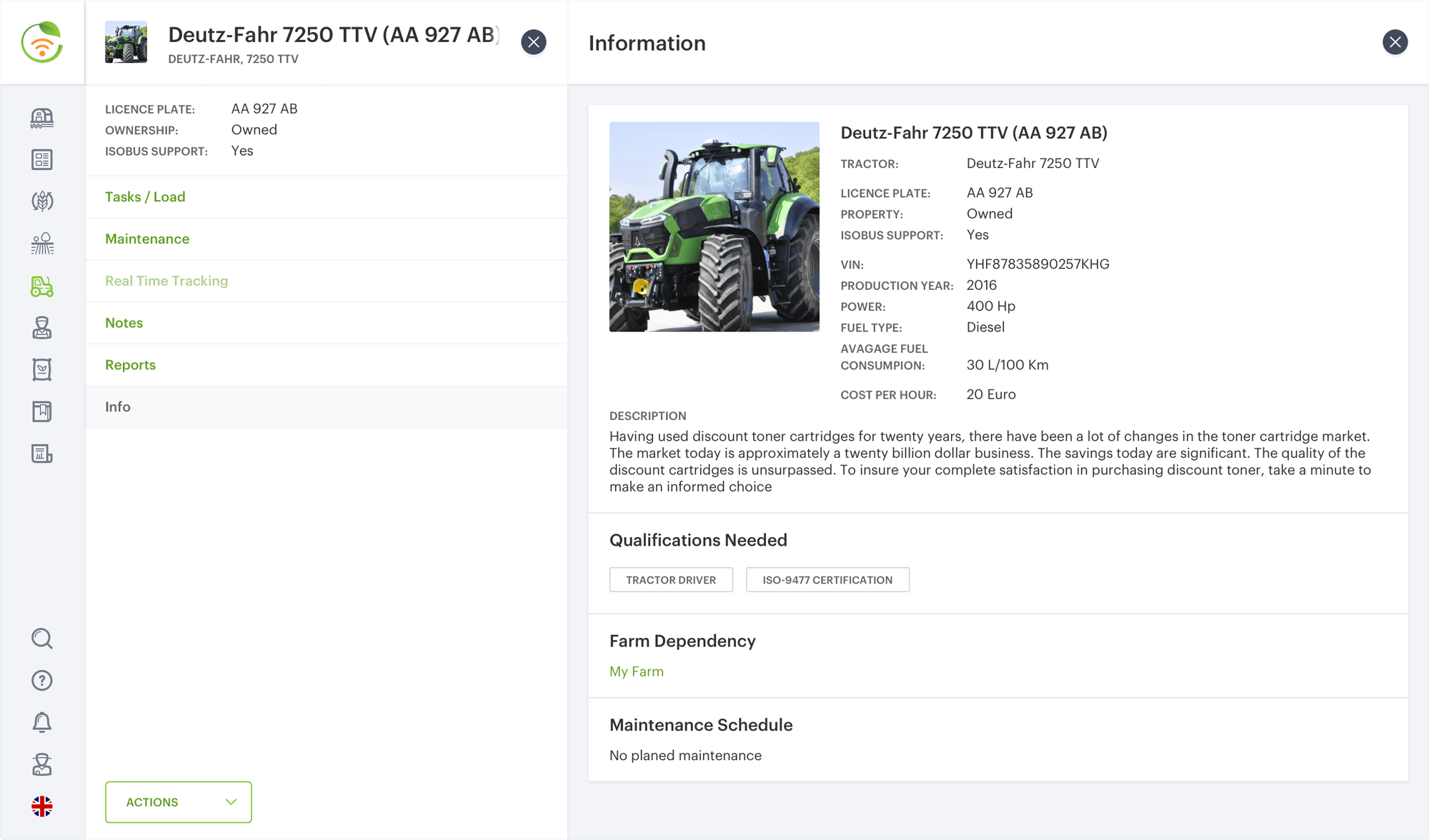Close the Information panel
Viewport: 1429px width, 840px height.
(1395, 42)
